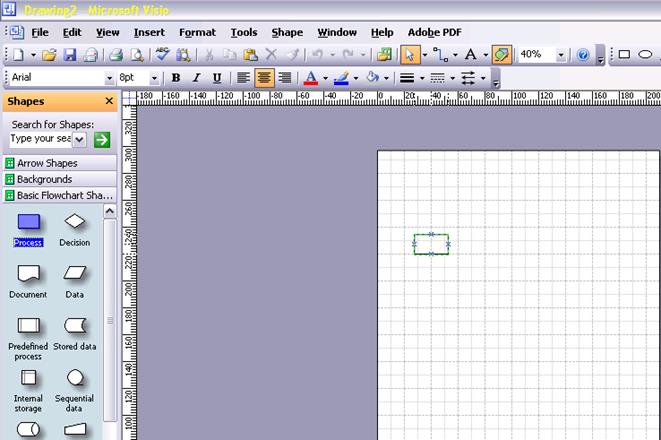Pick the Rectangle drawing tool
Viewport: 661px width, 440px height.
625,55
